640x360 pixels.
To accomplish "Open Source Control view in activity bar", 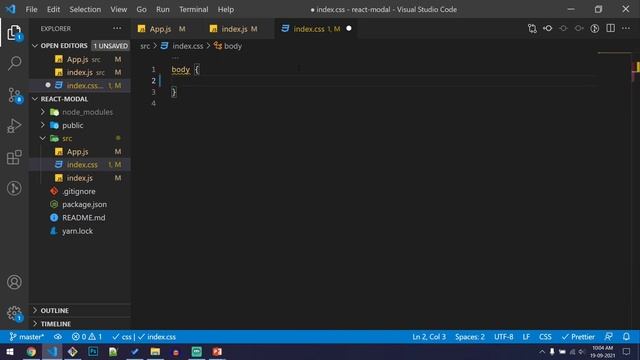I will pos(15,95).
